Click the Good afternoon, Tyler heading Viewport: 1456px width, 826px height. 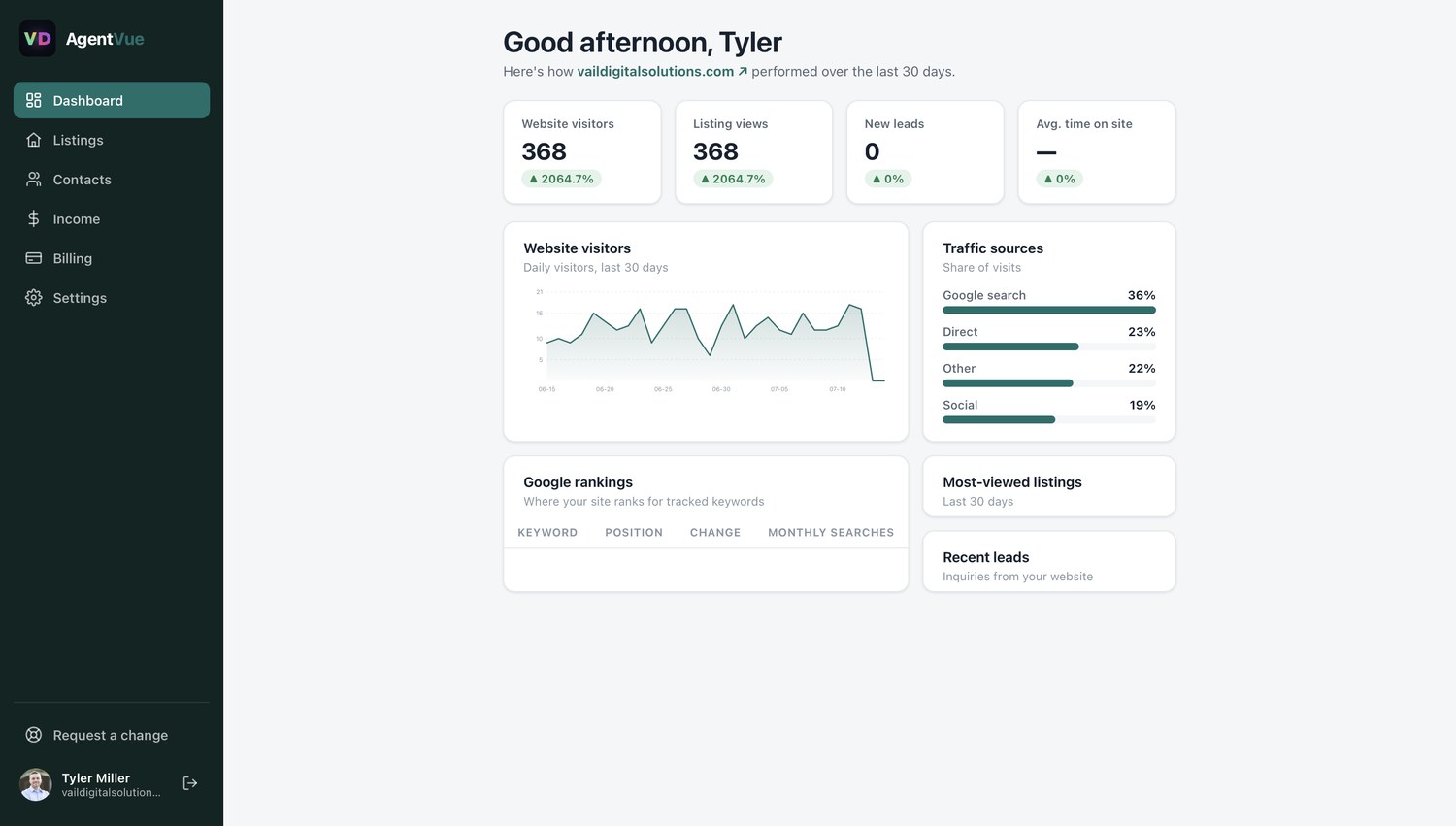click(x=643, y=43)
